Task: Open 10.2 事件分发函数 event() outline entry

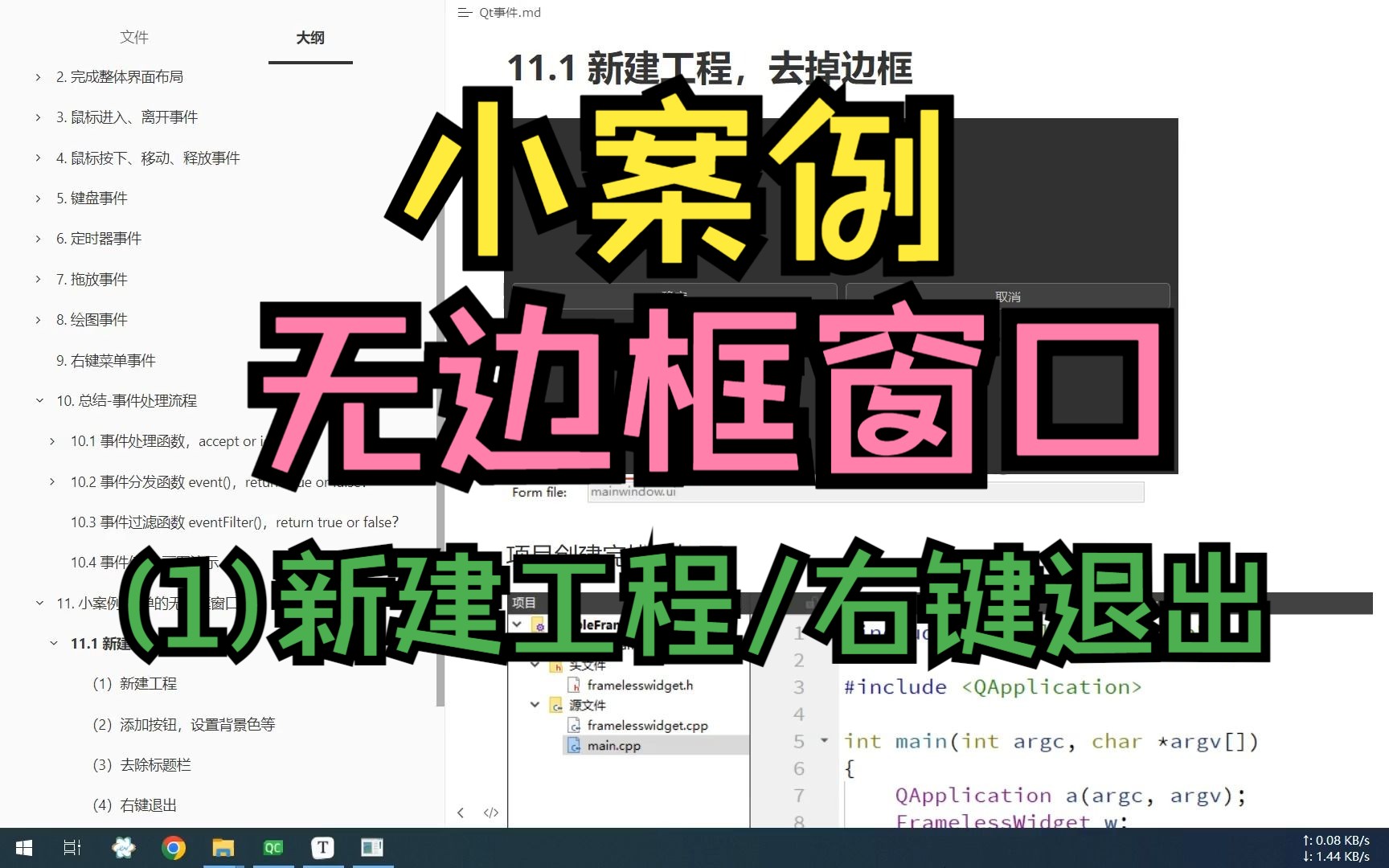Action: click(217, 481)
